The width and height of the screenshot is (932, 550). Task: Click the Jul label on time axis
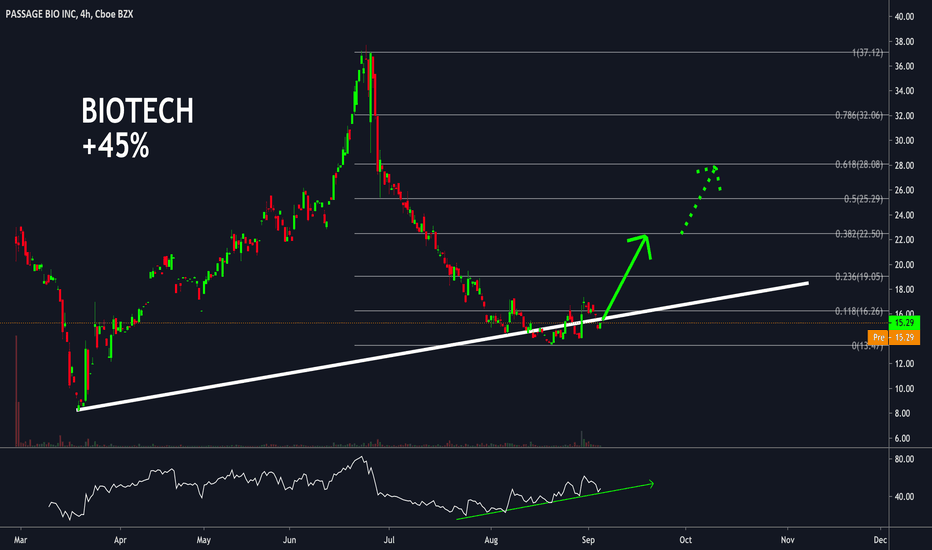pyautogui.click(x=389, y=540)
